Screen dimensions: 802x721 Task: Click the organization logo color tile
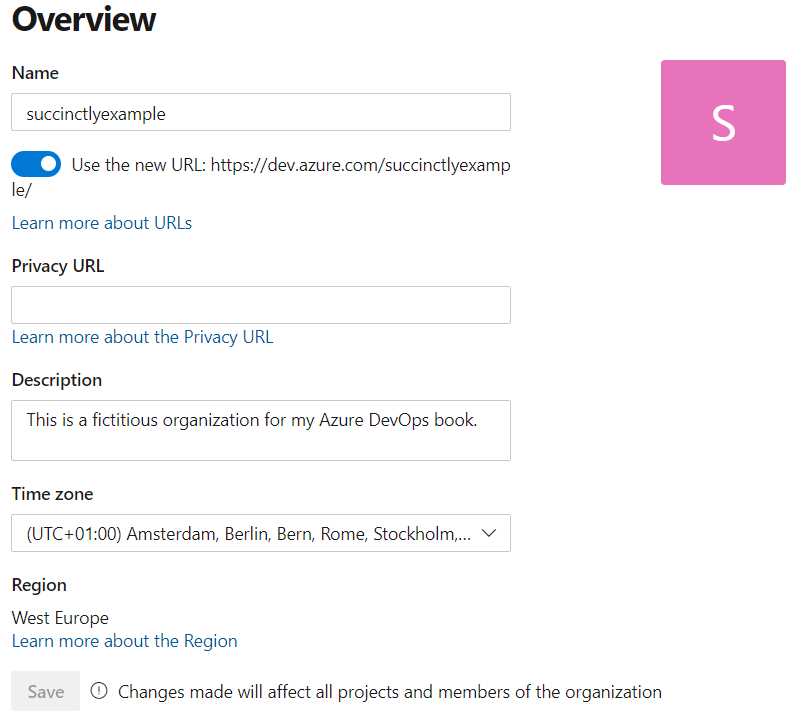tap(722, 121)
